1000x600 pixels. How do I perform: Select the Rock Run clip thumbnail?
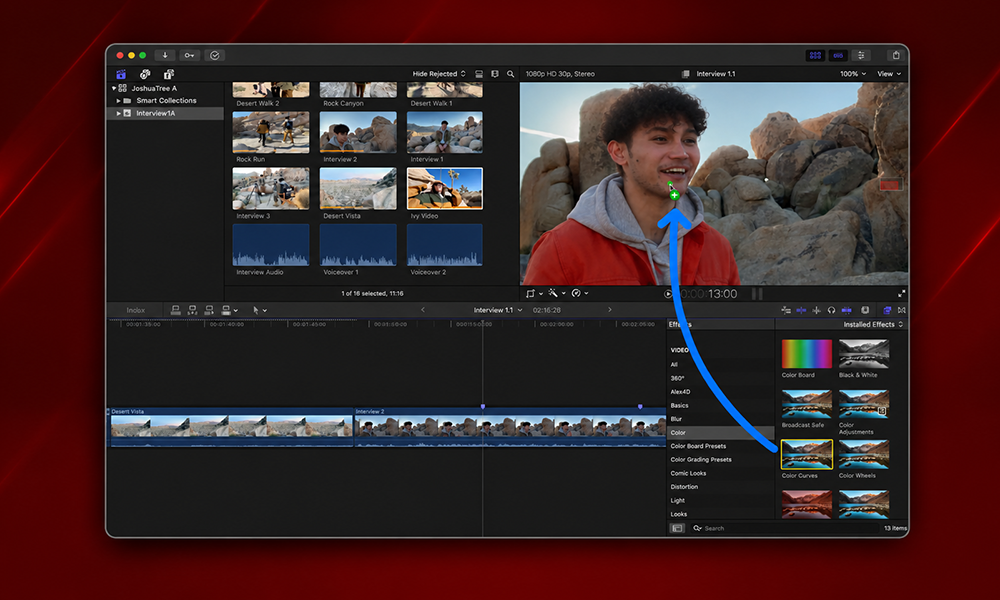[x=271, y=133]
